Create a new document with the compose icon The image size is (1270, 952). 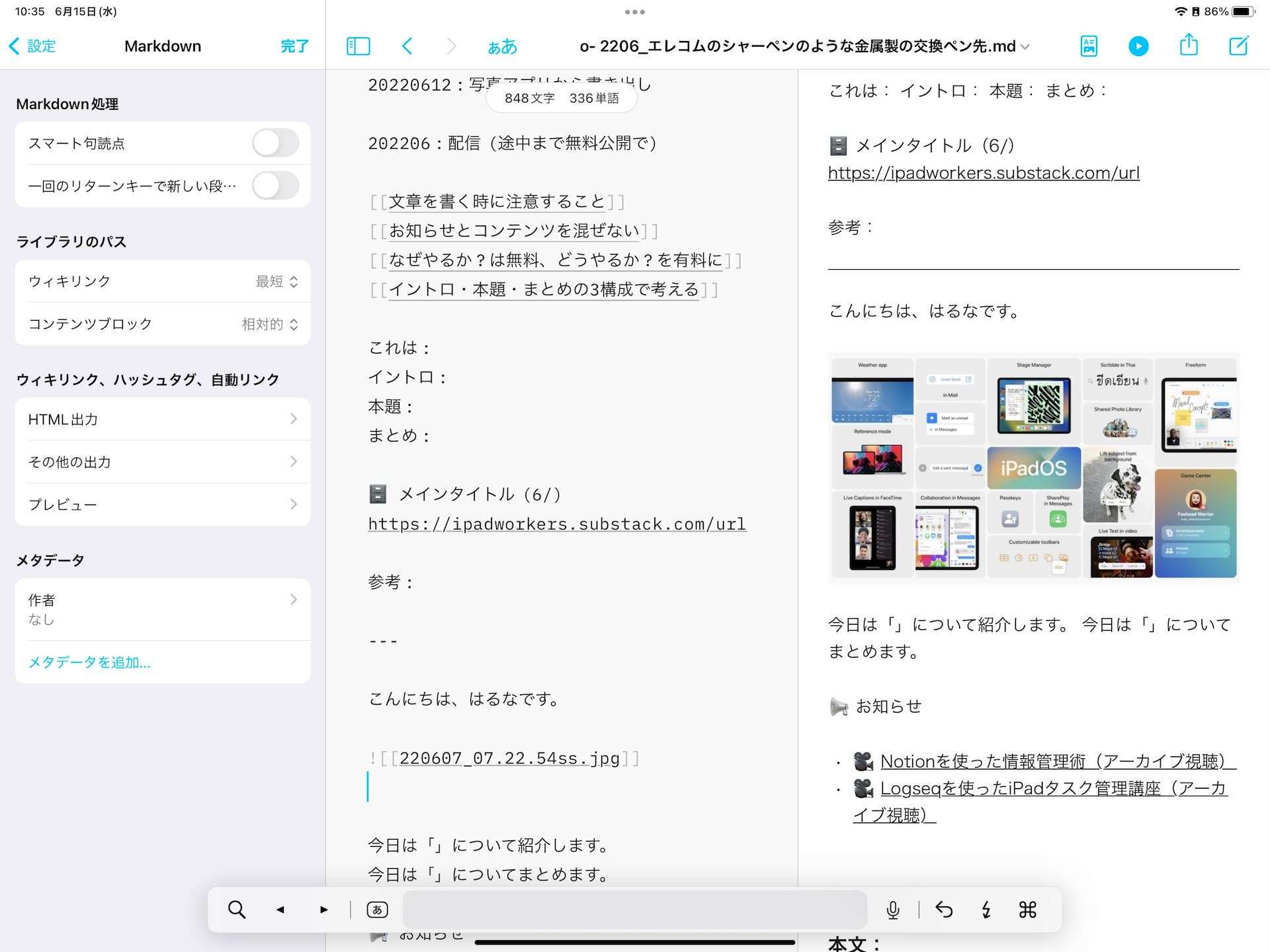1239,46
